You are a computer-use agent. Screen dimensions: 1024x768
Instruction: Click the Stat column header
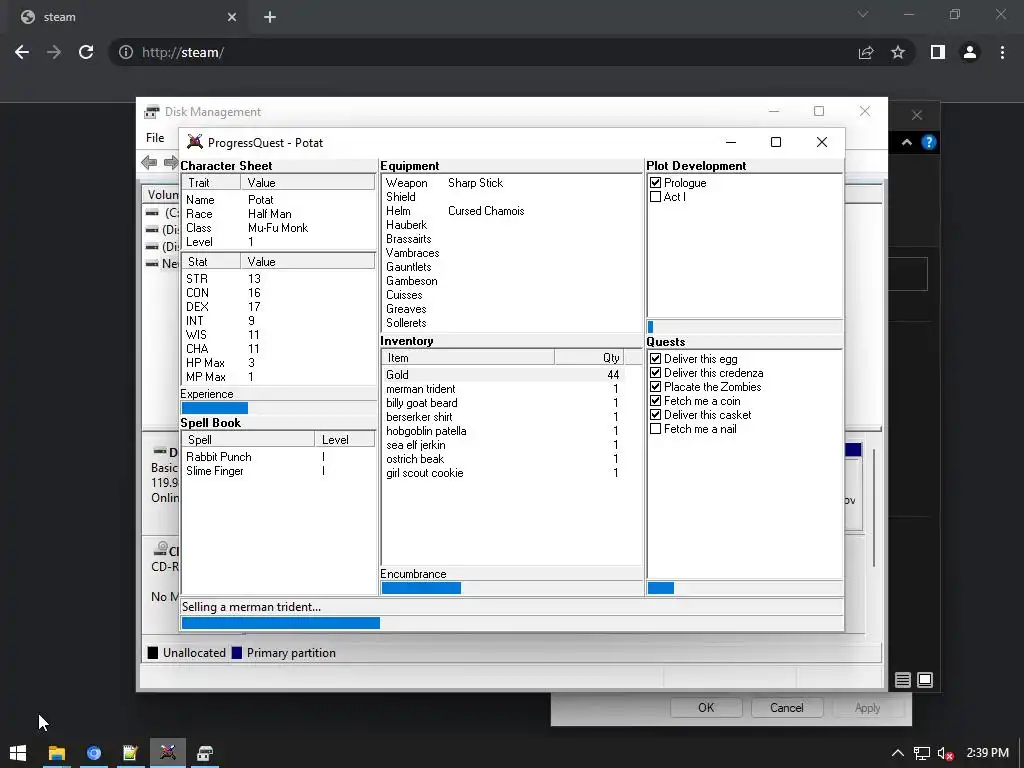tap(211, 262)
